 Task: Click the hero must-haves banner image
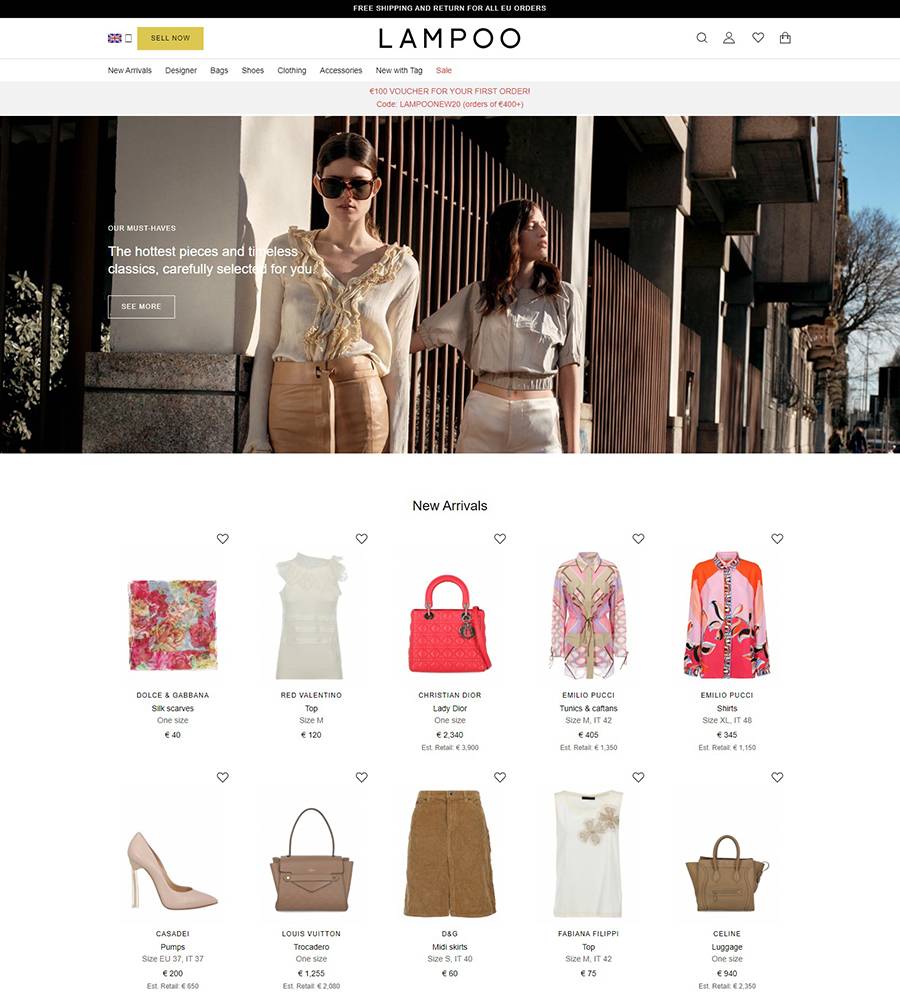(x=450, y=284)
